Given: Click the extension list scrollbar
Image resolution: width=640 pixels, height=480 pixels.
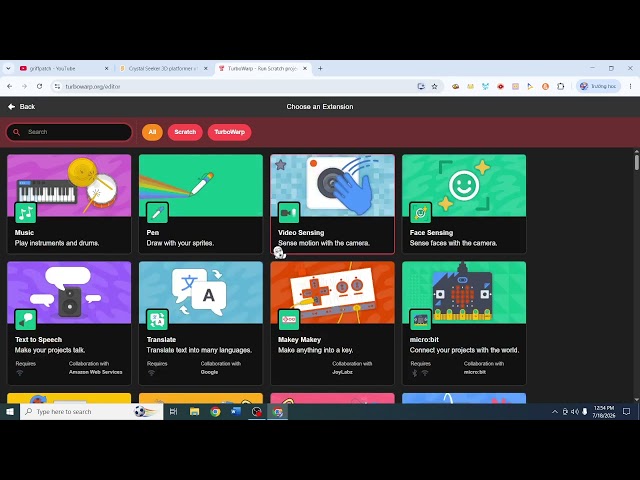Looking at the screenshot, I should pos(636,162).
